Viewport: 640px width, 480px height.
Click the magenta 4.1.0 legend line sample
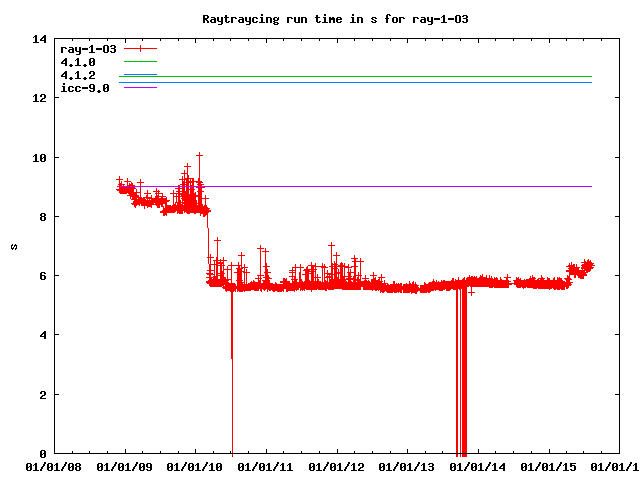click(141, 62)
